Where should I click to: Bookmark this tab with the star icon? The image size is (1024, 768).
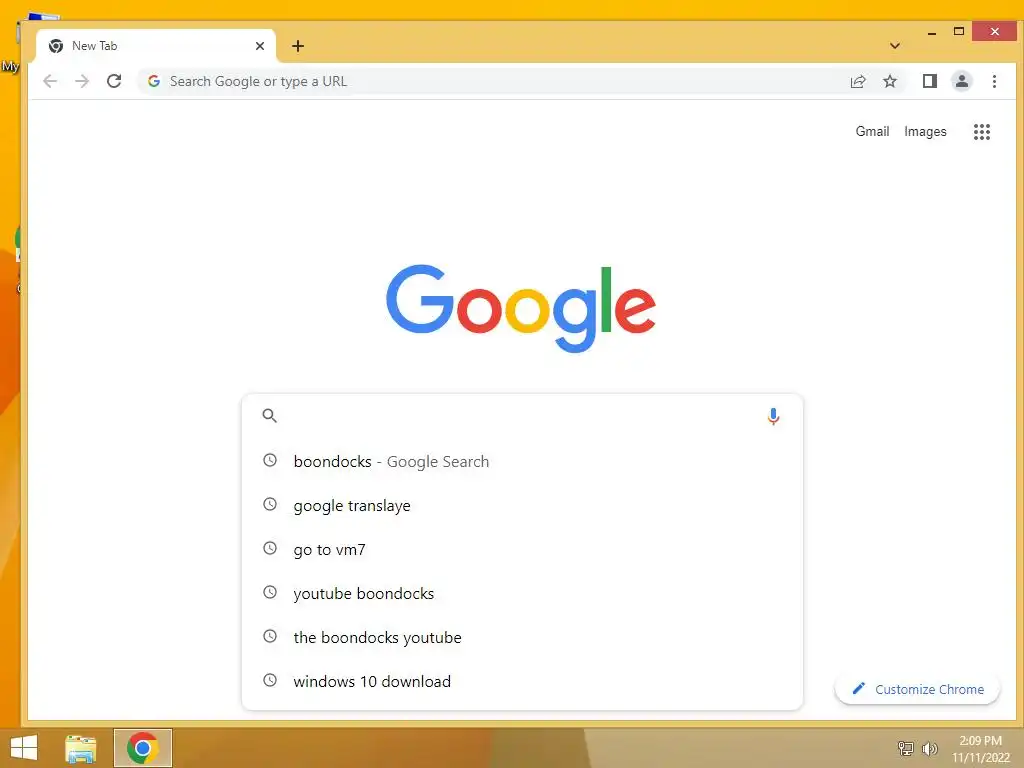(x=889, y=81)
